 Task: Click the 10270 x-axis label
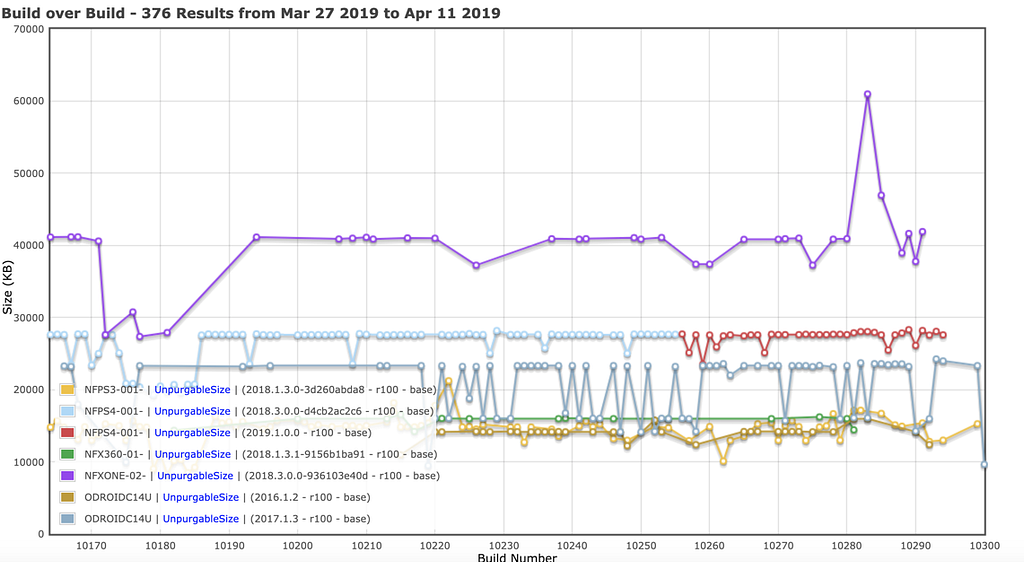(778, 545)
